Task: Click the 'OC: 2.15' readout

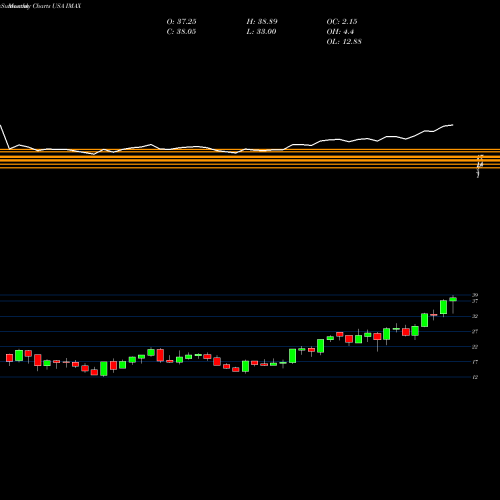Action: click(x=342, y=22)
